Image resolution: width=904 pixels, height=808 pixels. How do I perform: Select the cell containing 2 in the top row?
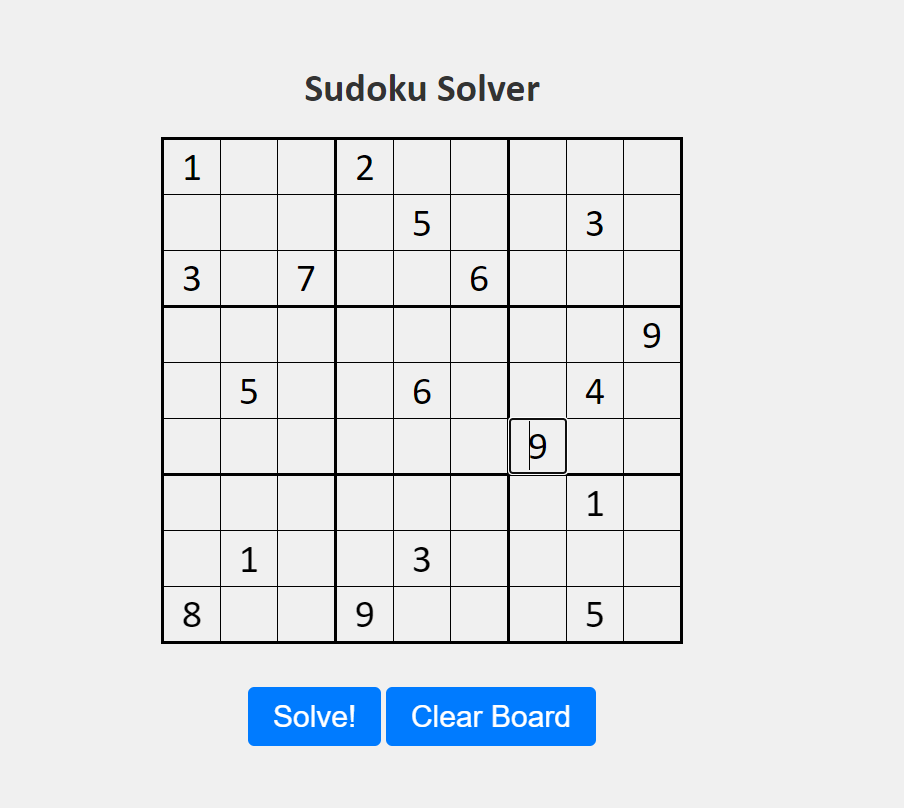coord(365,167)
